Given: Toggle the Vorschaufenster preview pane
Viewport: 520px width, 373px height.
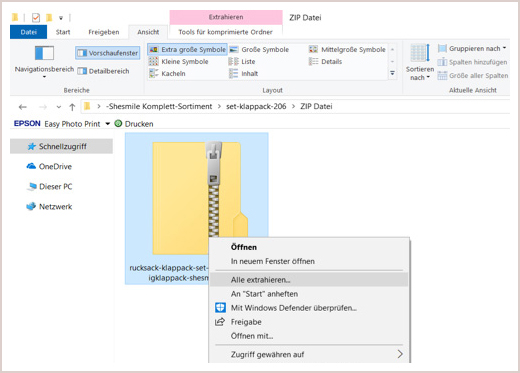Looking at the screenshot, I should pyautogui.click(x=108, y=53).
